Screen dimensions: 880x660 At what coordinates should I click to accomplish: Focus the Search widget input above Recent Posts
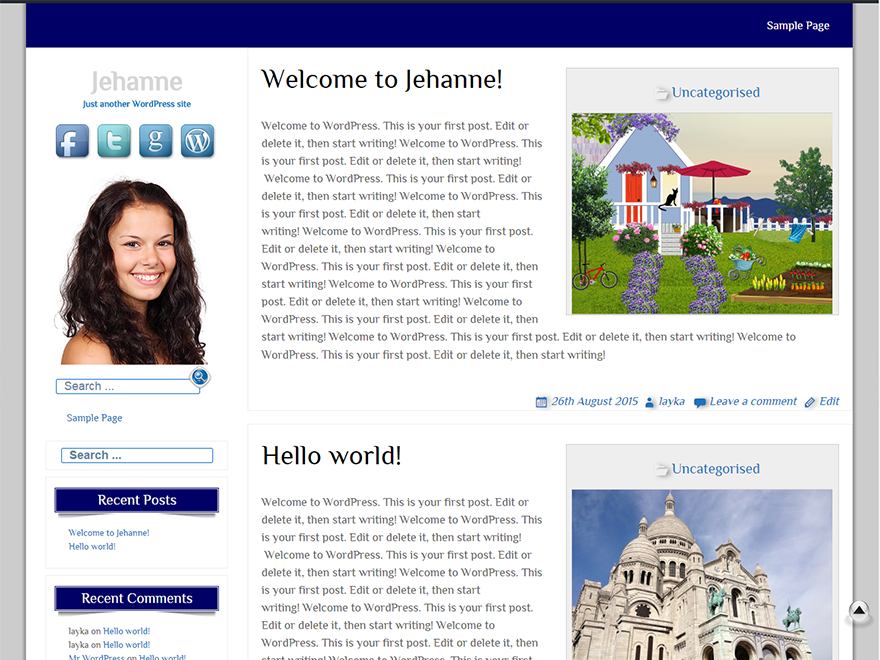(137, 455)
